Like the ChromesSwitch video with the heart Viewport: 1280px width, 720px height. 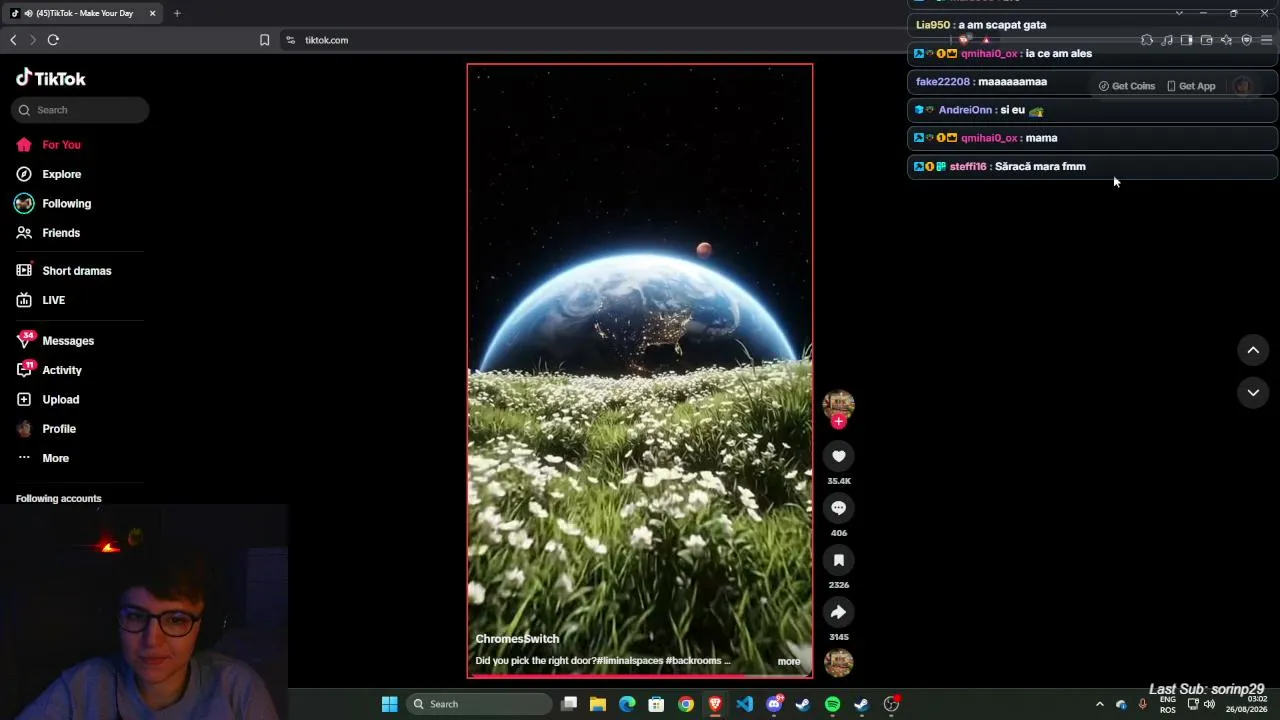tap(838, 456)
